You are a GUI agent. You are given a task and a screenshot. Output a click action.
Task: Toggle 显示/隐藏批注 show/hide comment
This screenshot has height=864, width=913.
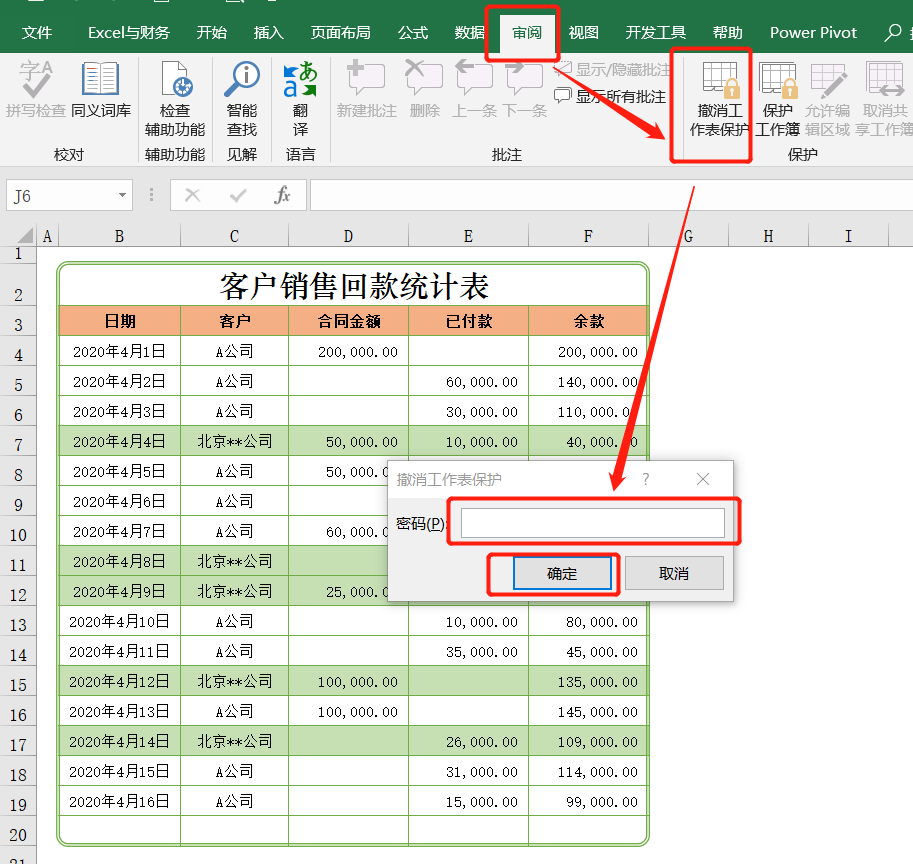(x=611, y=70)
